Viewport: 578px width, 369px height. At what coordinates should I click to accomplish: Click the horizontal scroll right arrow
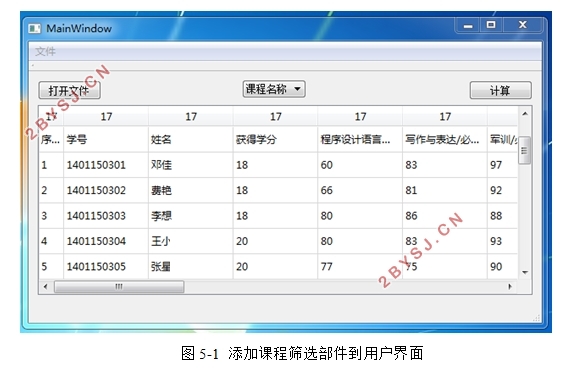point(510,286)
